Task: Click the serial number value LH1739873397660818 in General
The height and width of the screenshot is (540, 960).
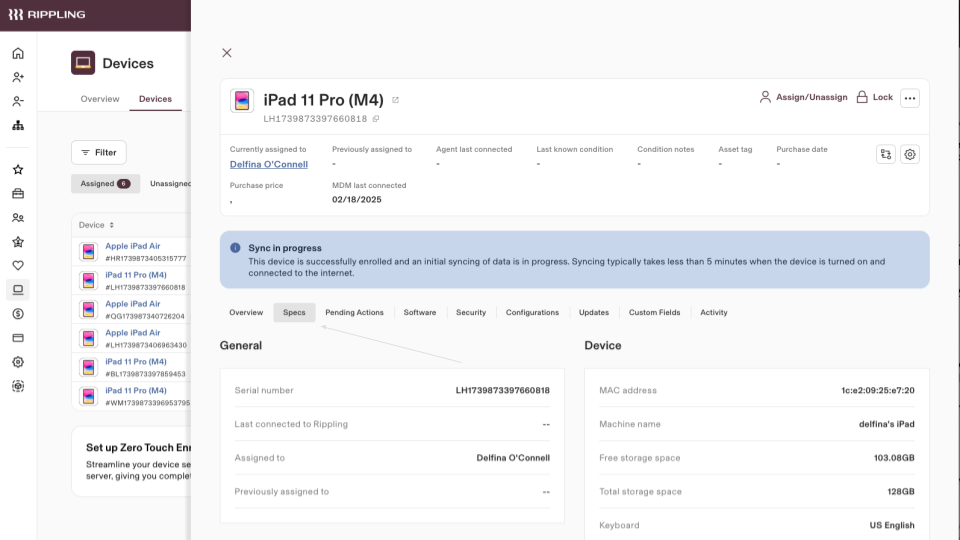Action: click(x=503, y=390)
